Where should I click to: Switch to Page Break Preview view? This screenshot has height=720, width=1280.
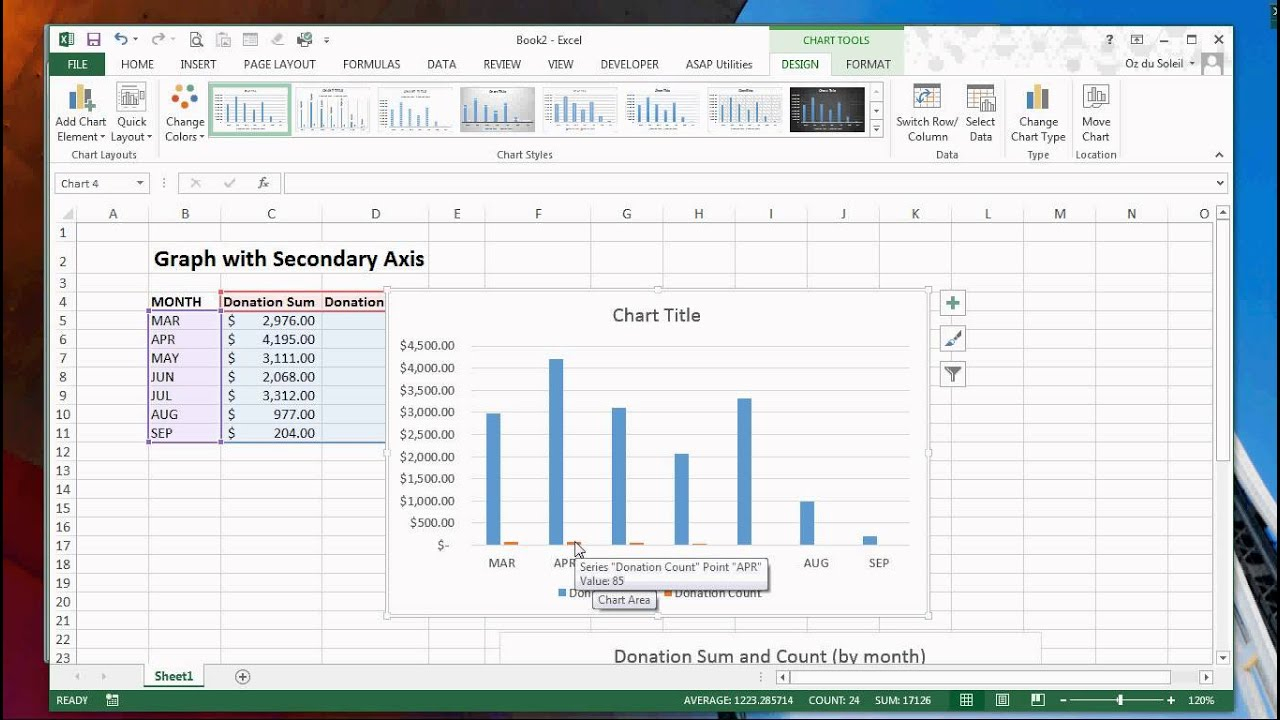[x=1038, y=700]
